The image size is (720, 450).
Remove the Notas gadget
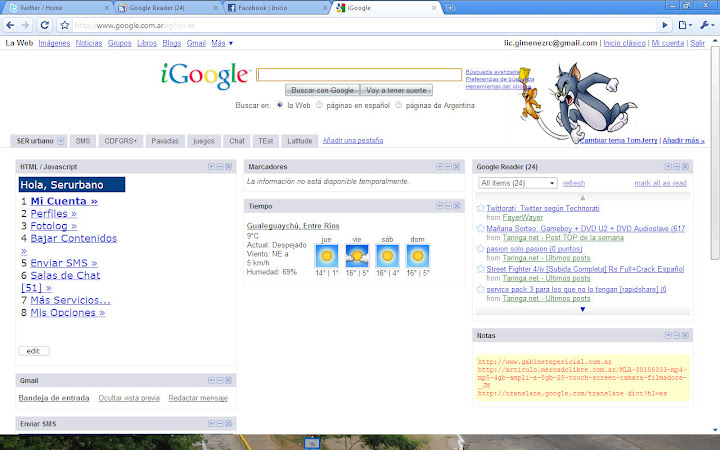[x=685, y=336]
